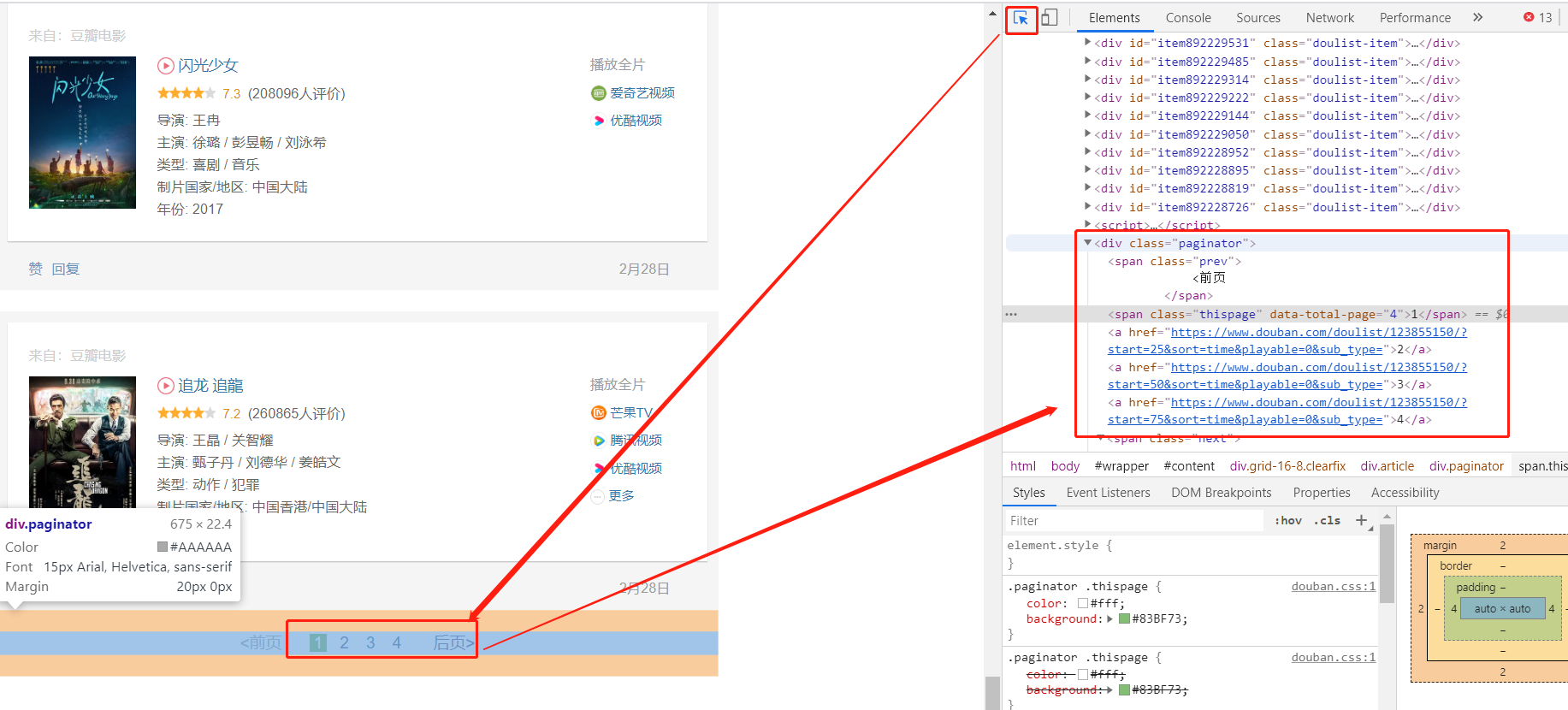This screenshot has width=1568, height=710.
Task: Click the 后页> next page link
Action: click(453, 642)
